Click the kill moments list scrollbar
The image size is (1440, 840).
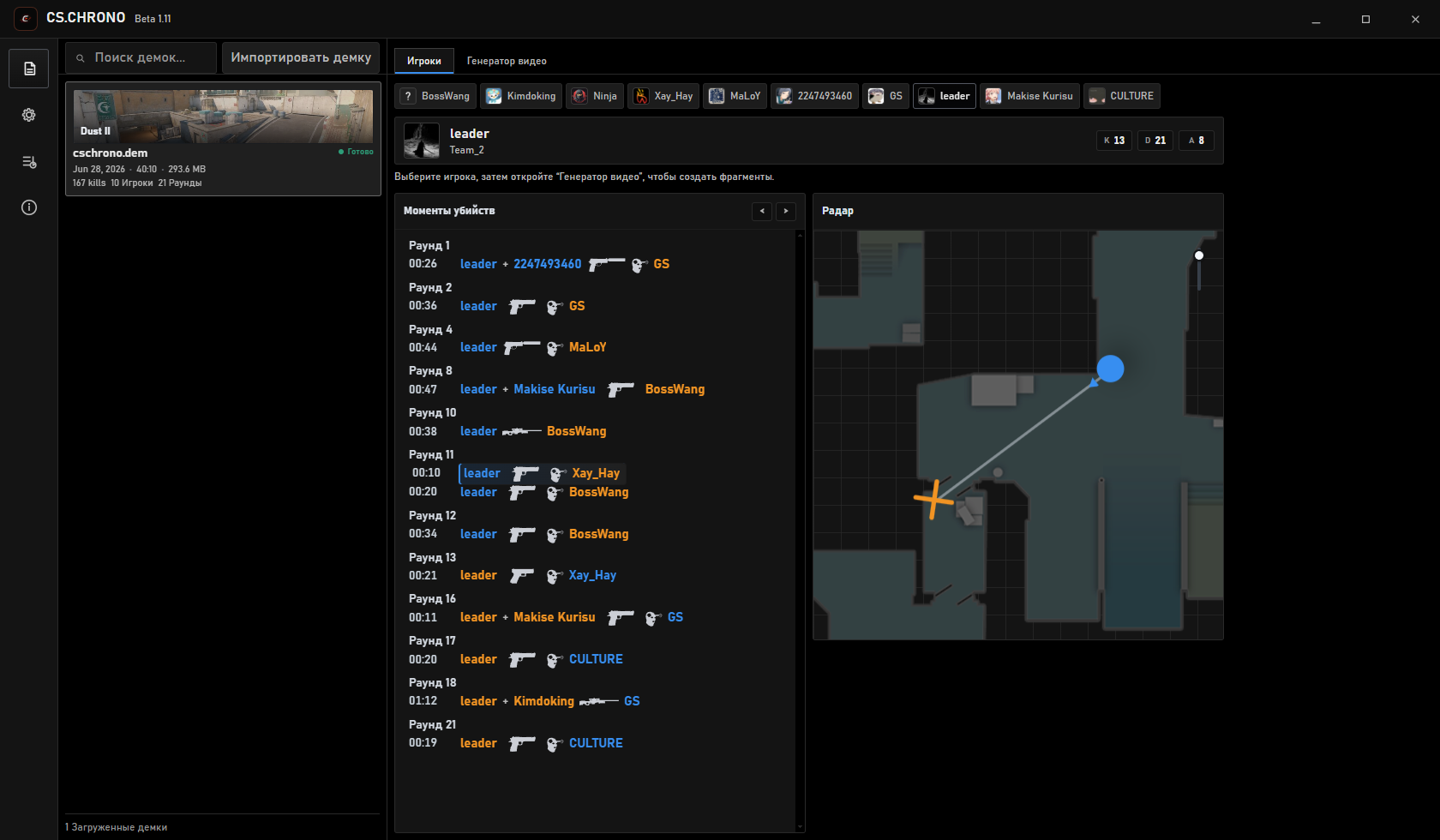[801, 531]
